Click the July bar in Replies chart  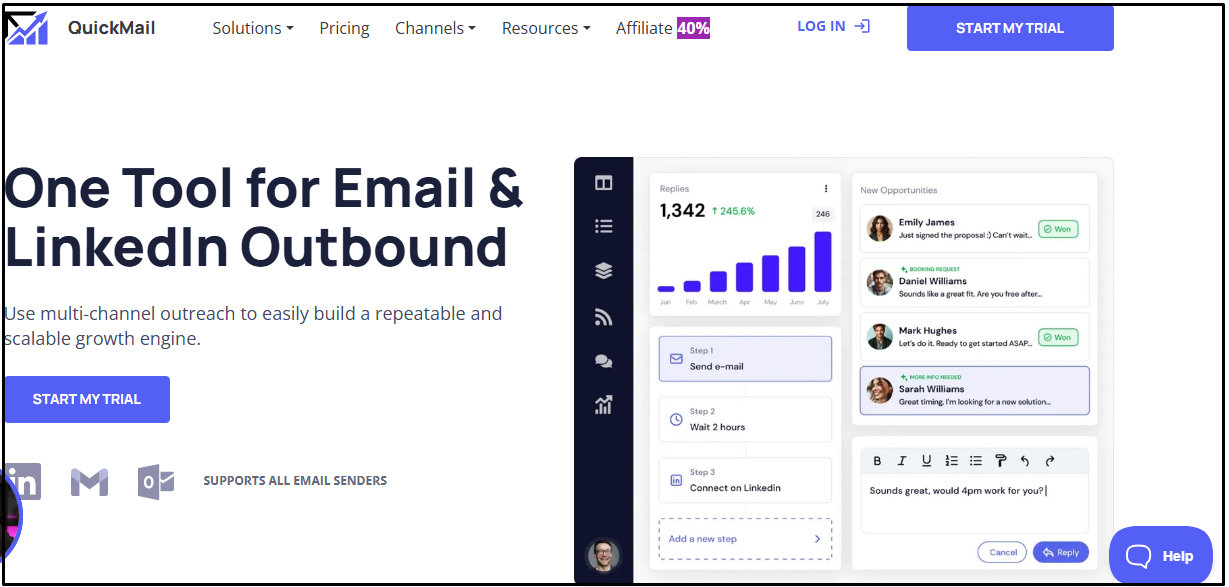pos(822,261)
